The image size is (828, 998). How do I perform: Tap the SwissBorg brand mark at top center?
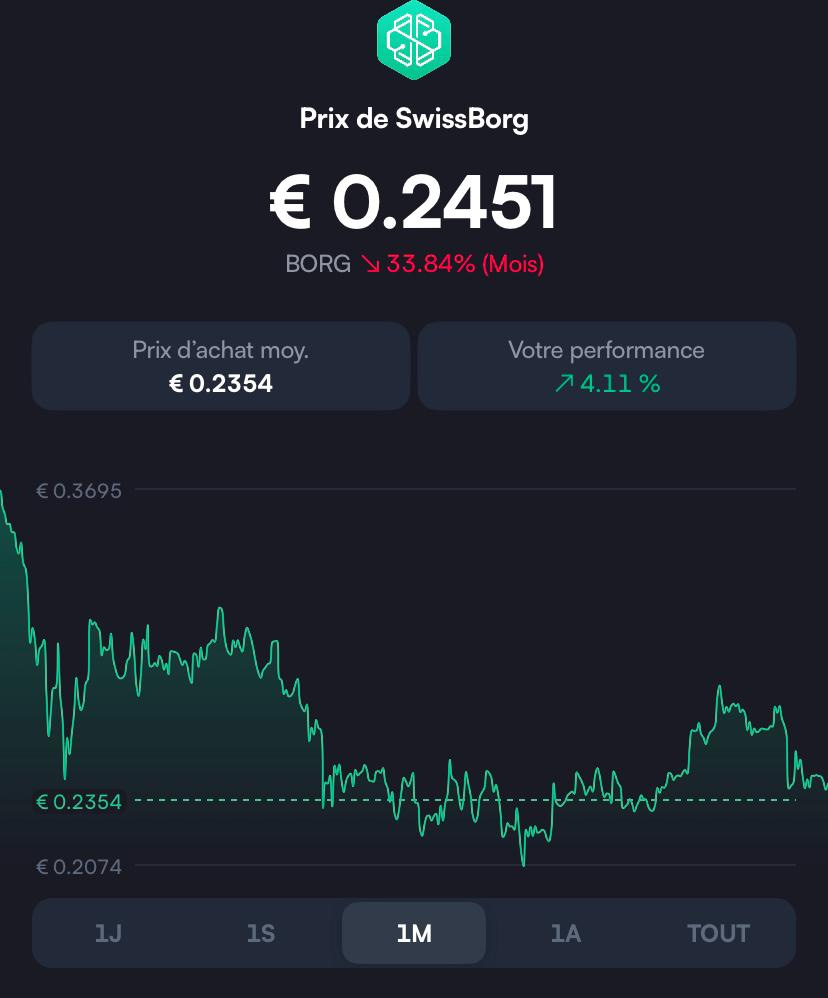414,42
